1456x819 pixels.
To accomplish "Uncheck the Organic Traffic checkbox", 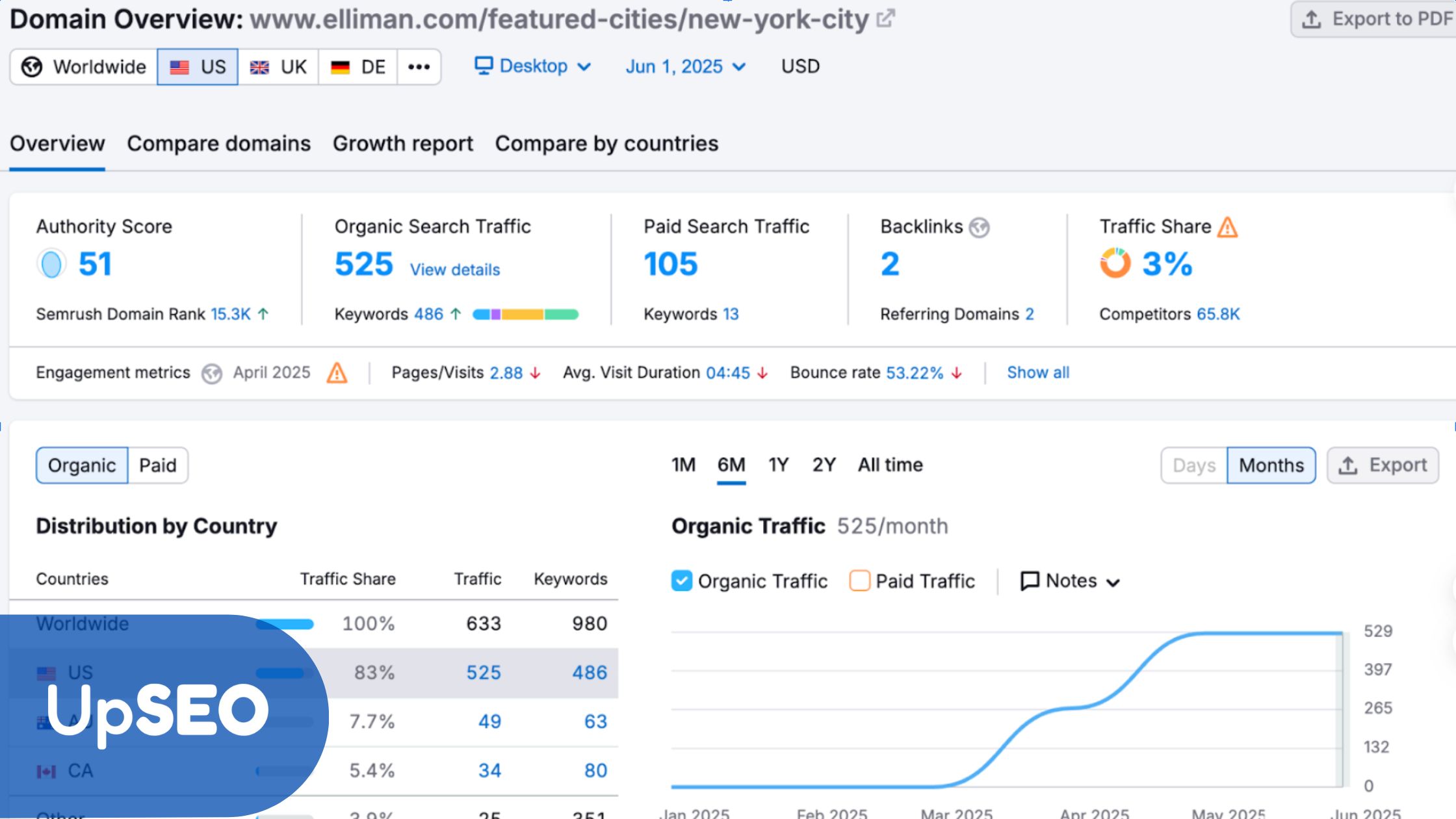I will coord(681,580).
